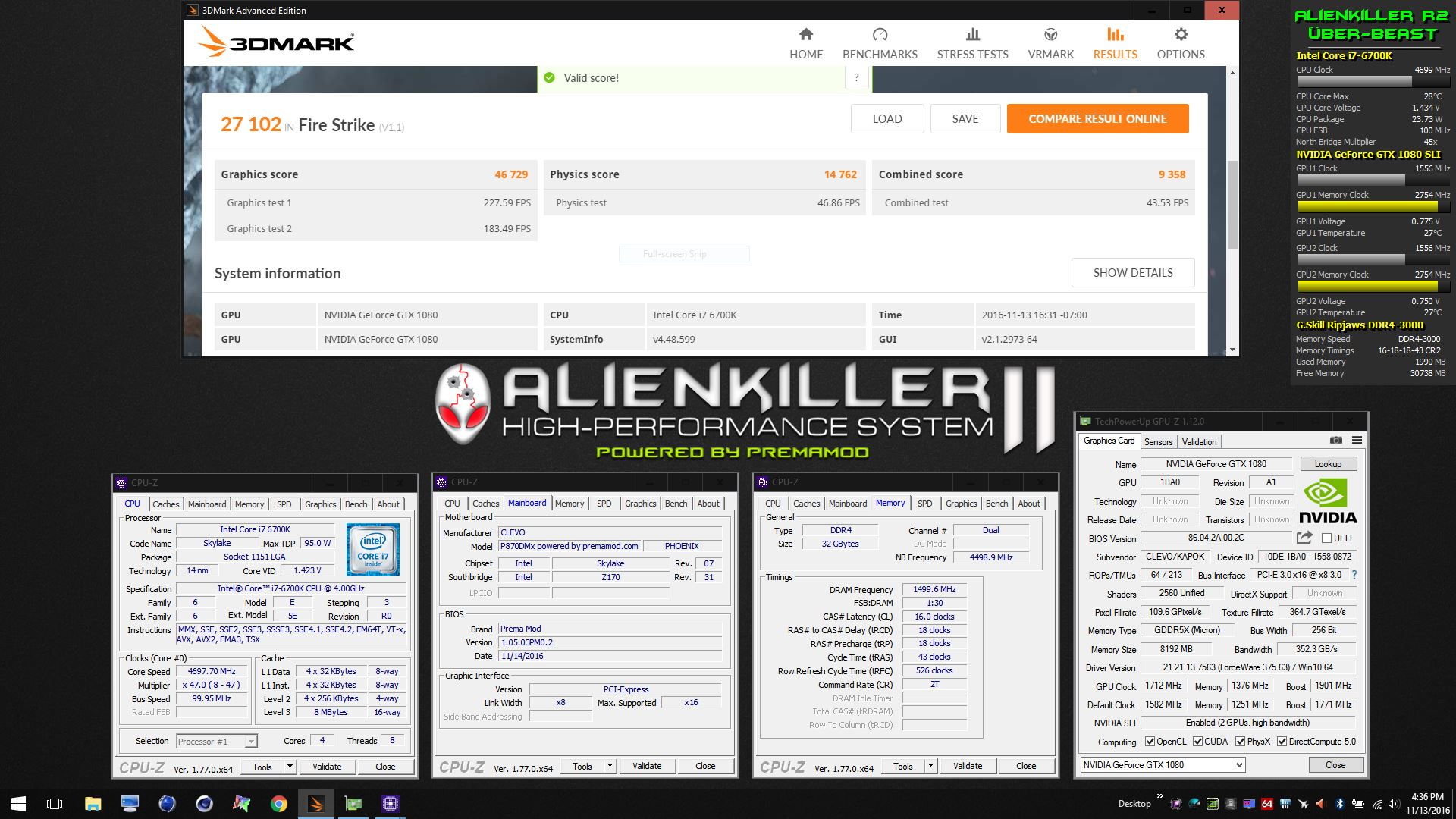Image resolution: width=1456 pixels, height=819 pixels.
Task: Toggle the DirectCompute 5.0 checkbox
Action: [x=1282, y=742]
